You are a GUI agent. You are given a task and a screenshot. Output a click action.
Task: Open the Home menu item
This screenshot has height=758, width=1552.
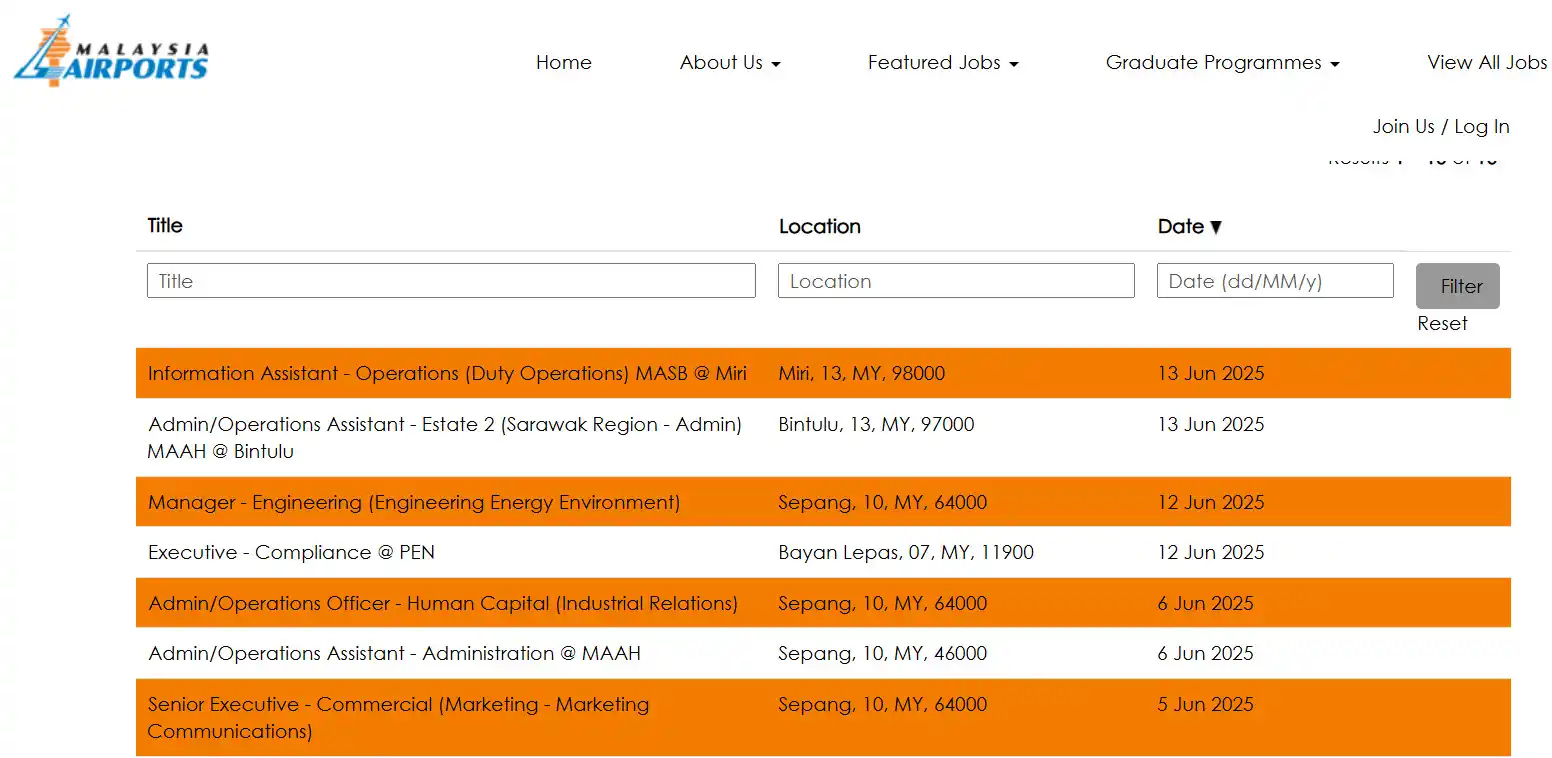(564, 62)
